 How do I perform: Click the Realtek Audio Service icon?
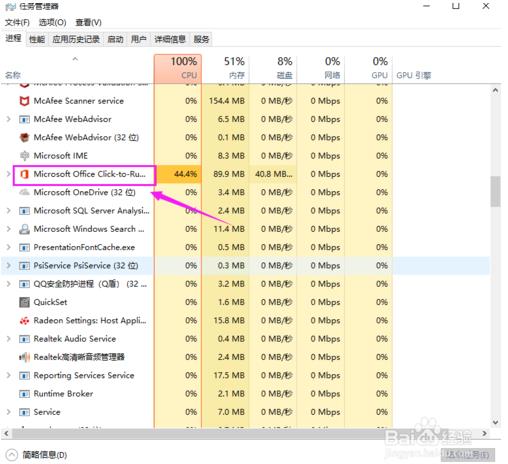[24, 339]
